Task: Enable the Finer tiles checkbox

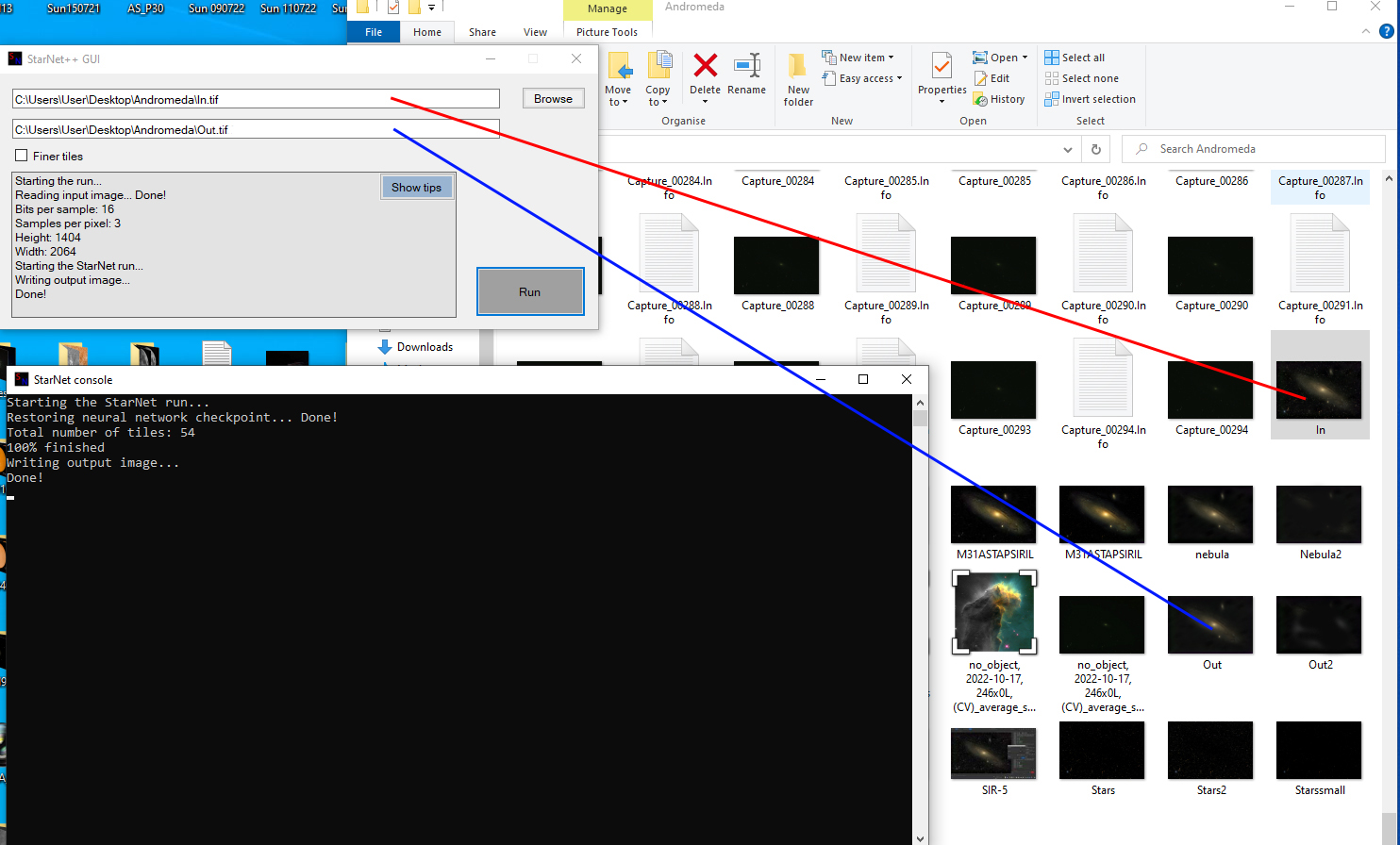Action: (21, 156)
